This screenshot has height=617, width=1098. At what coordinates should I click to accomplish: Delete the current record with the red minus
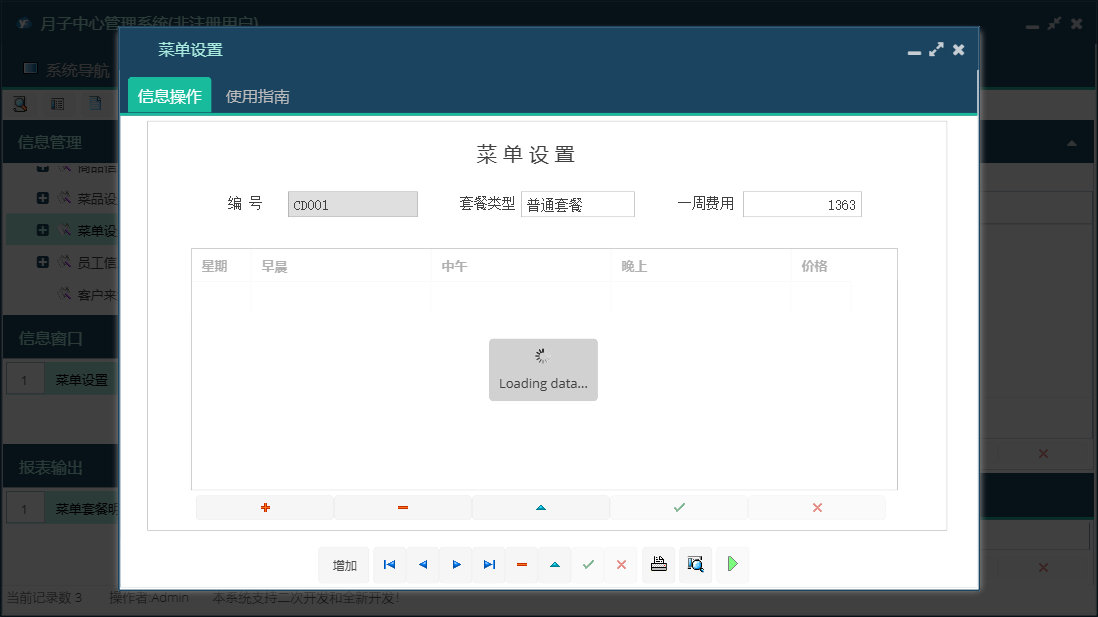pyautogui.click(x=521, y=564)
